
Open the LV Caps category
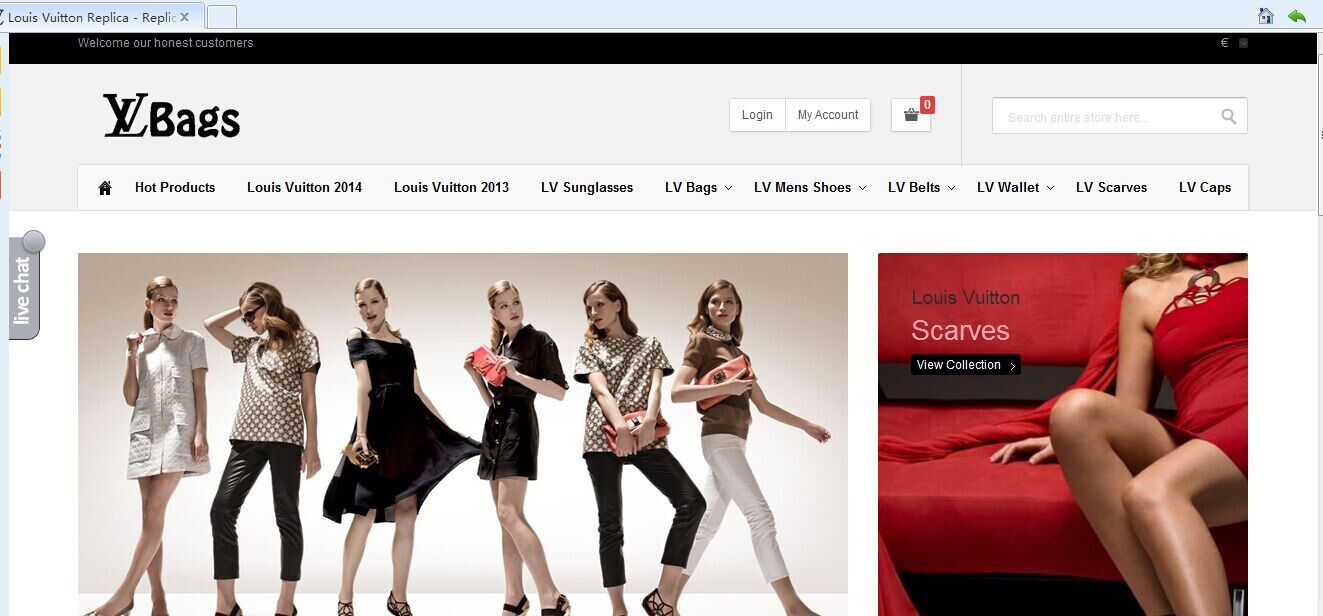1204,188
